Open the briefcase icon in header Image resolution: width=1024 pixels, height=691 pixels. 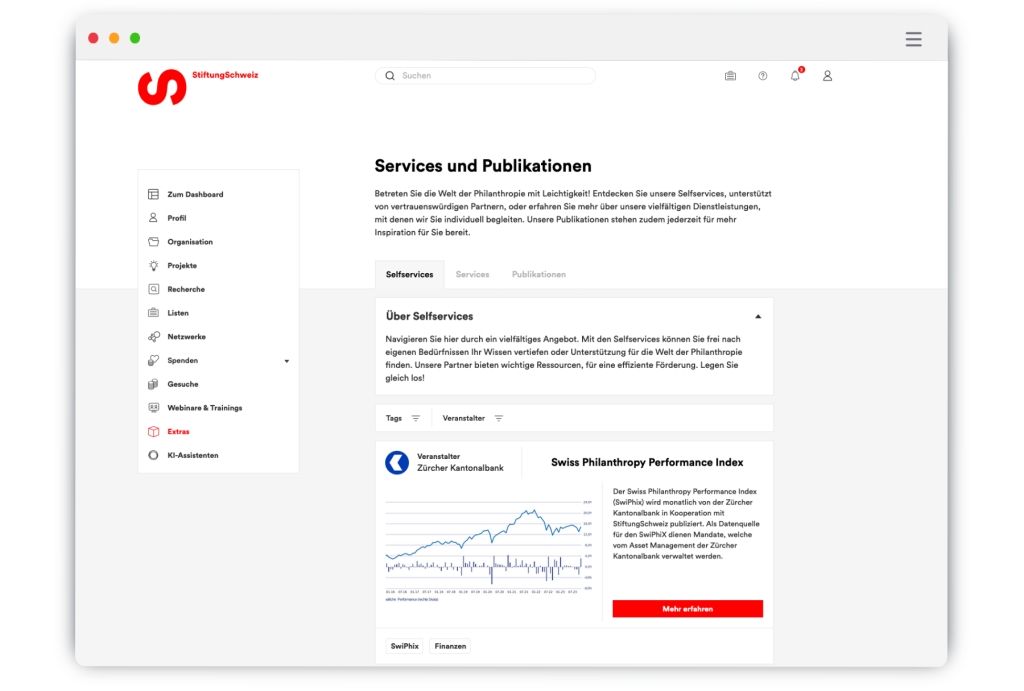pyautogui.click(x=730, y=76)
